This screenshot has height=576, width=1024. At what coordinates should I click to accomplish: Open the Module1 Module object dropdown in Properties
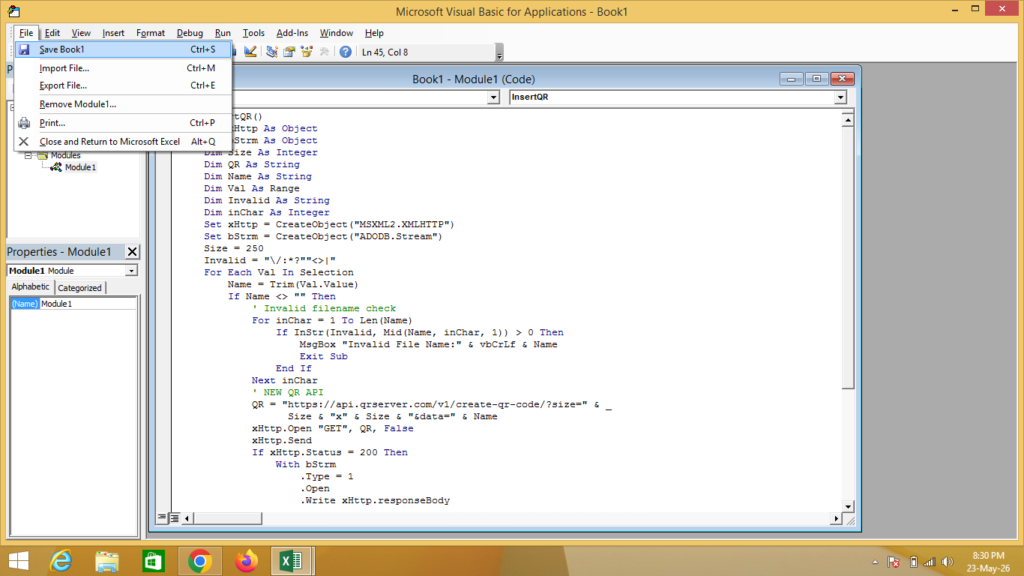pos(131,270)
